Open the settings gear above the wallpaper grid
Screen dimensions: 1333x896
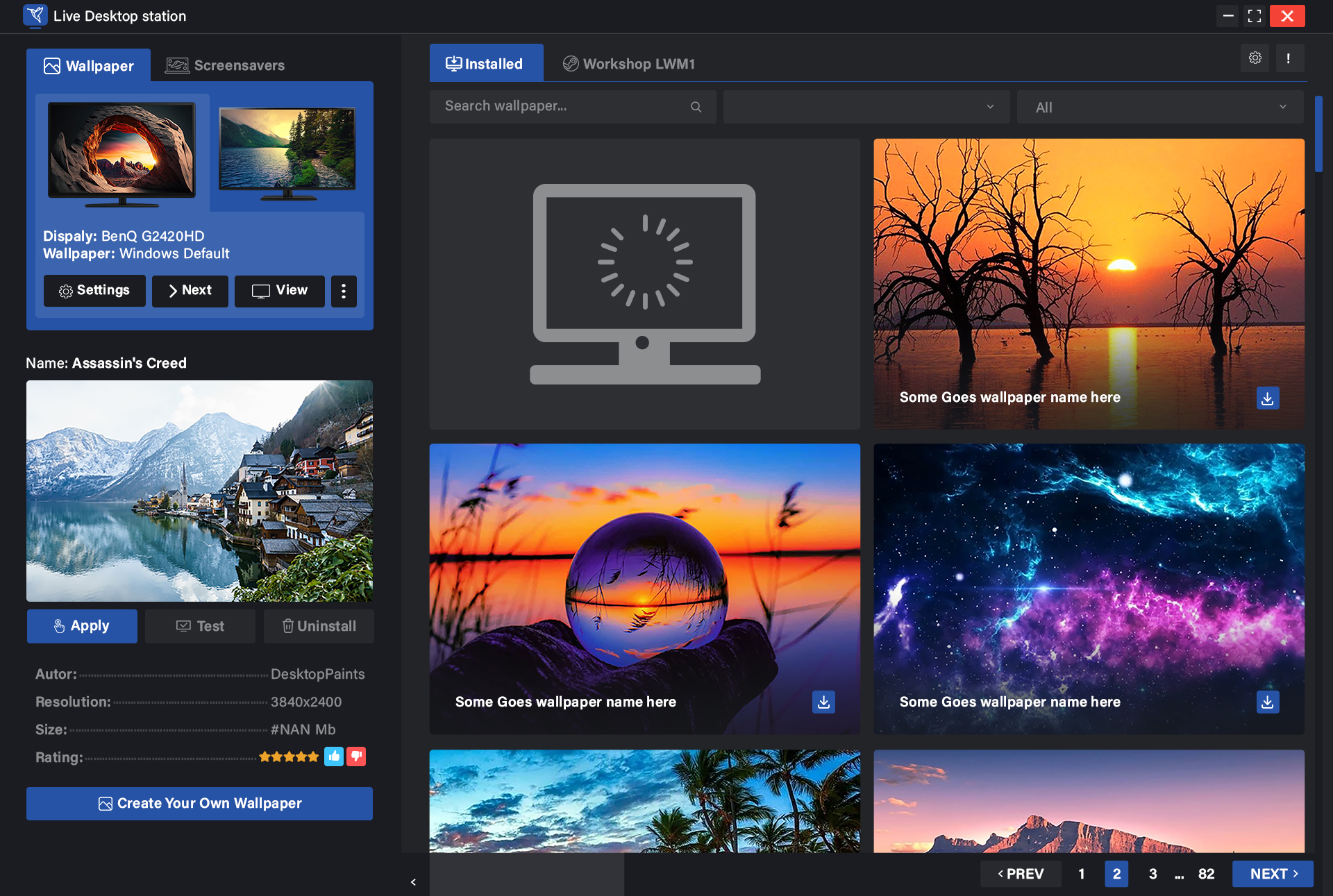point(1254,58)
